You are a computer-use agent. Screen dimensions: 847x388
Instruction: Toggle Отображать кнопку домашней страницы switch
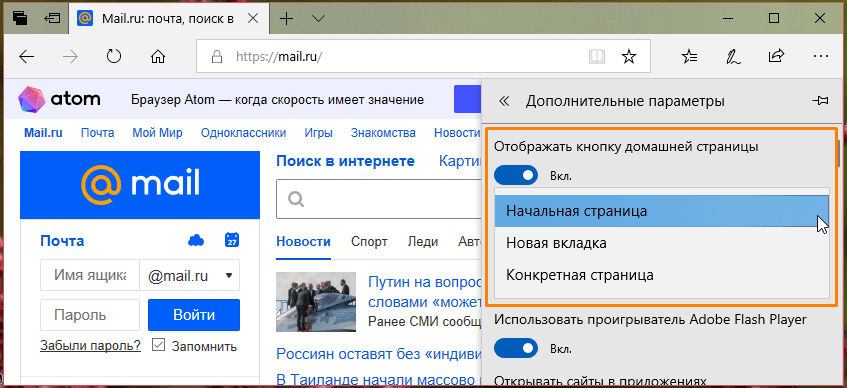click(x=516, y=175)
